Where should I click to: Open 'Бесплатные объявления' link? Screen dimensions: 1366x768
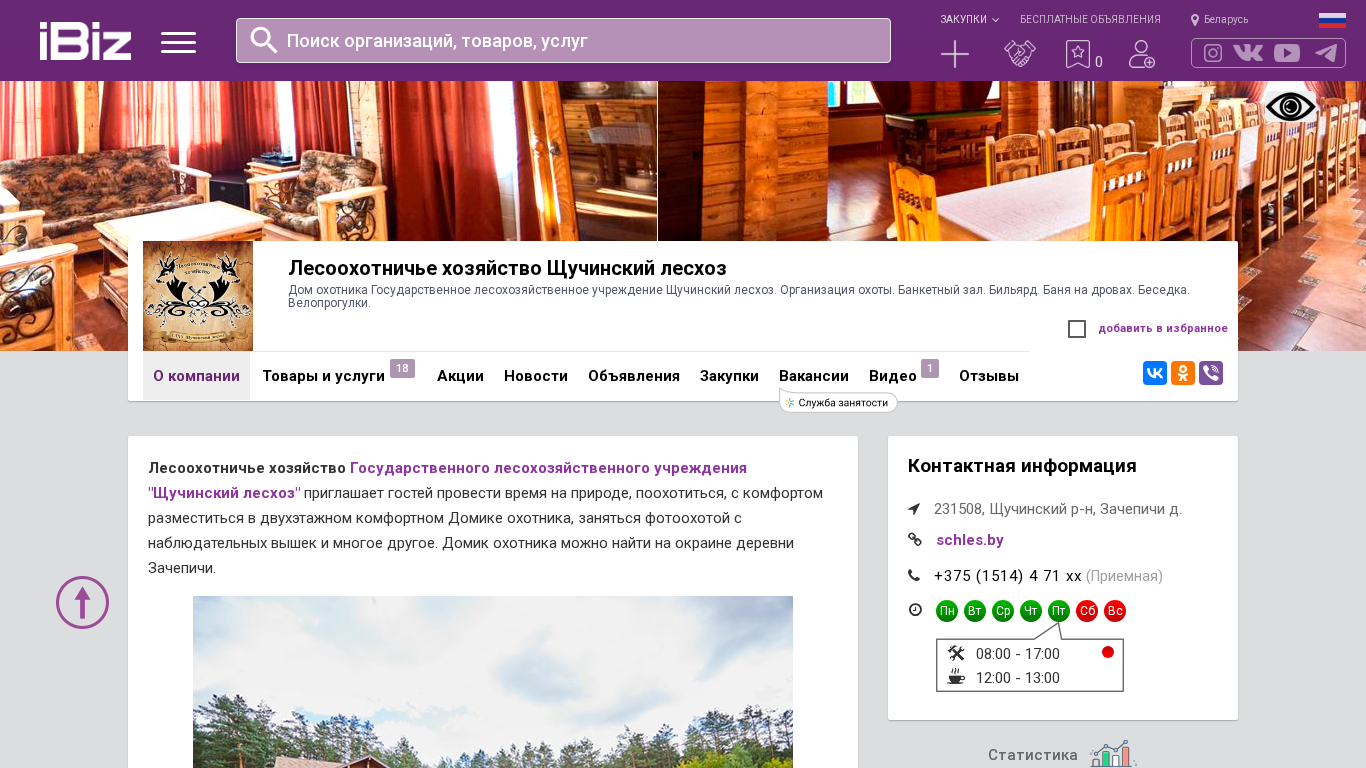(x=1090, y=19)
